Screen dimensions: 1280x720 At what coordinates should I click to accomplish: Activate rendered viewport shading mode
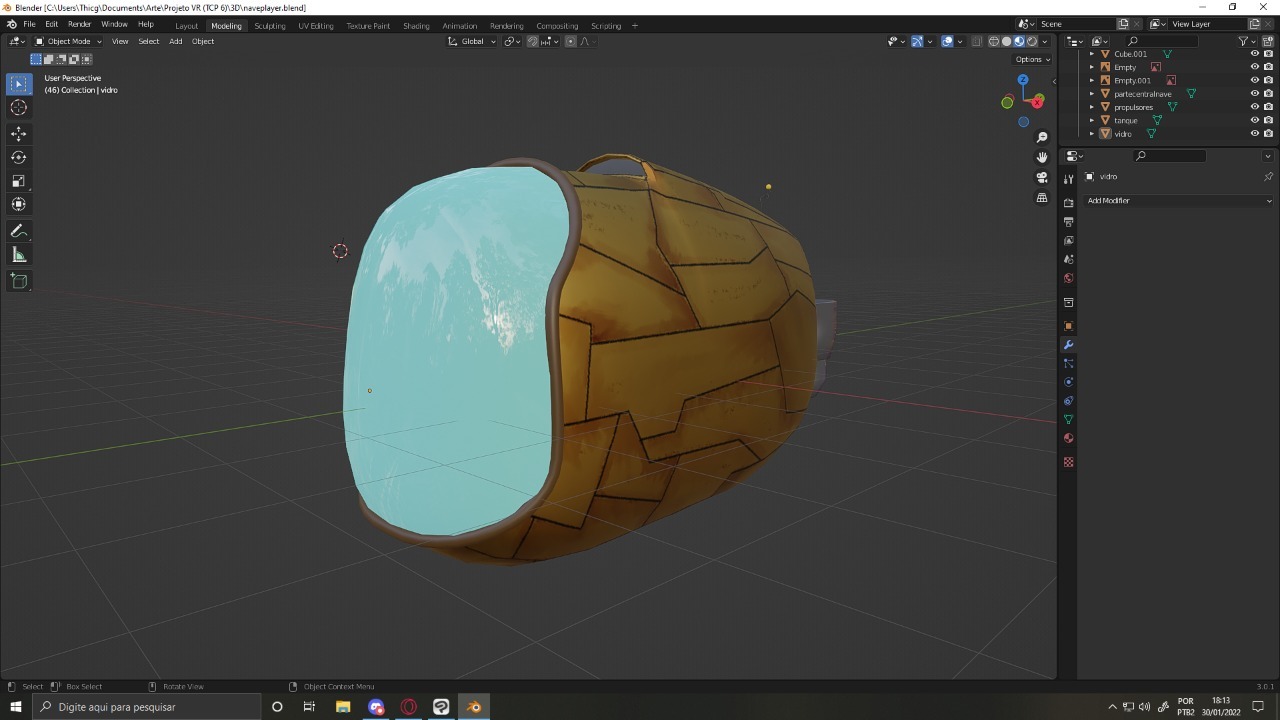[1030, 41]
